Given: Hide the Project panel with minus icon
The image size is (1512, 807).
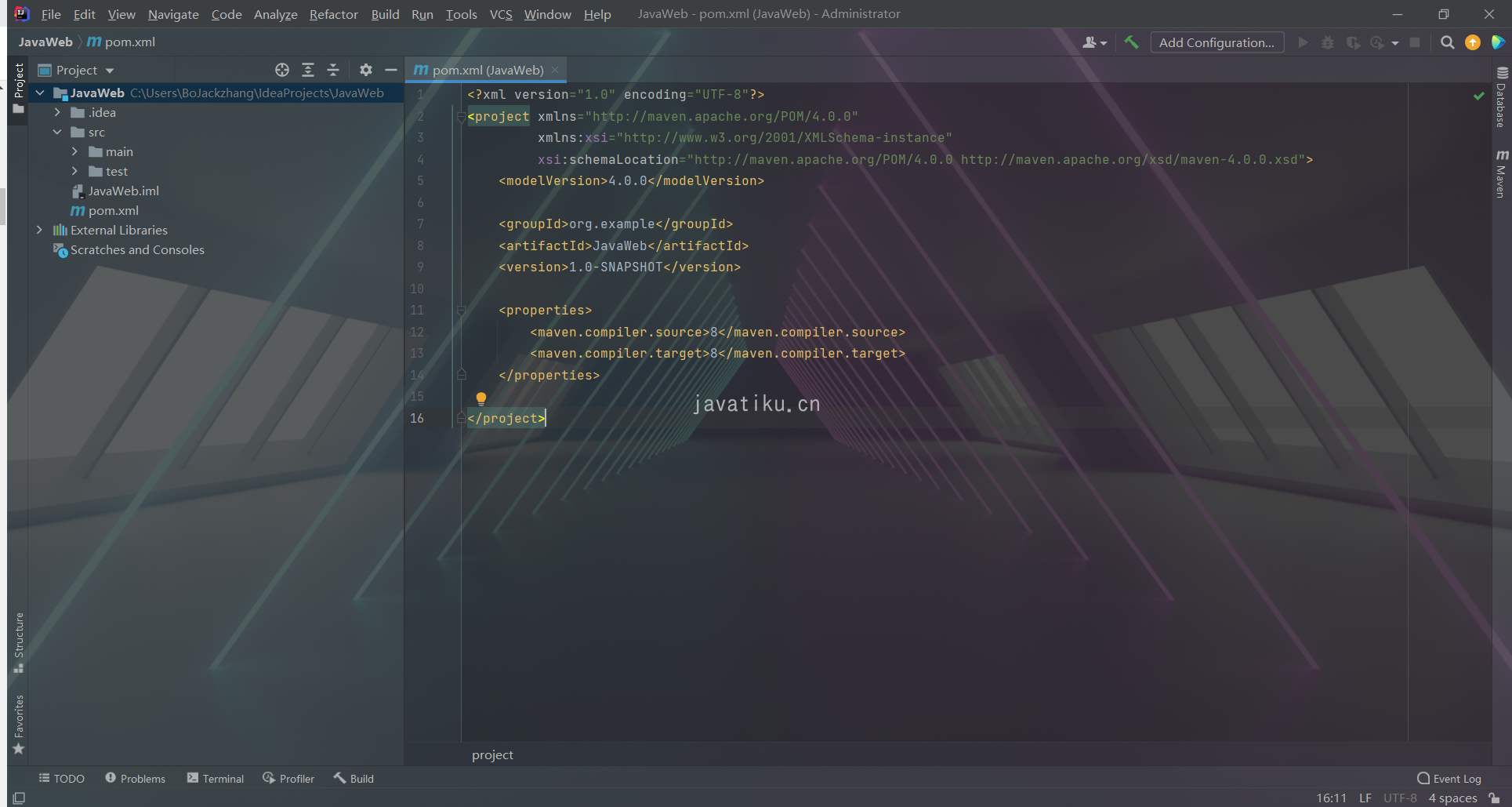Looking at the screenshot, I should pyautogui.click(x=391, y=70).
